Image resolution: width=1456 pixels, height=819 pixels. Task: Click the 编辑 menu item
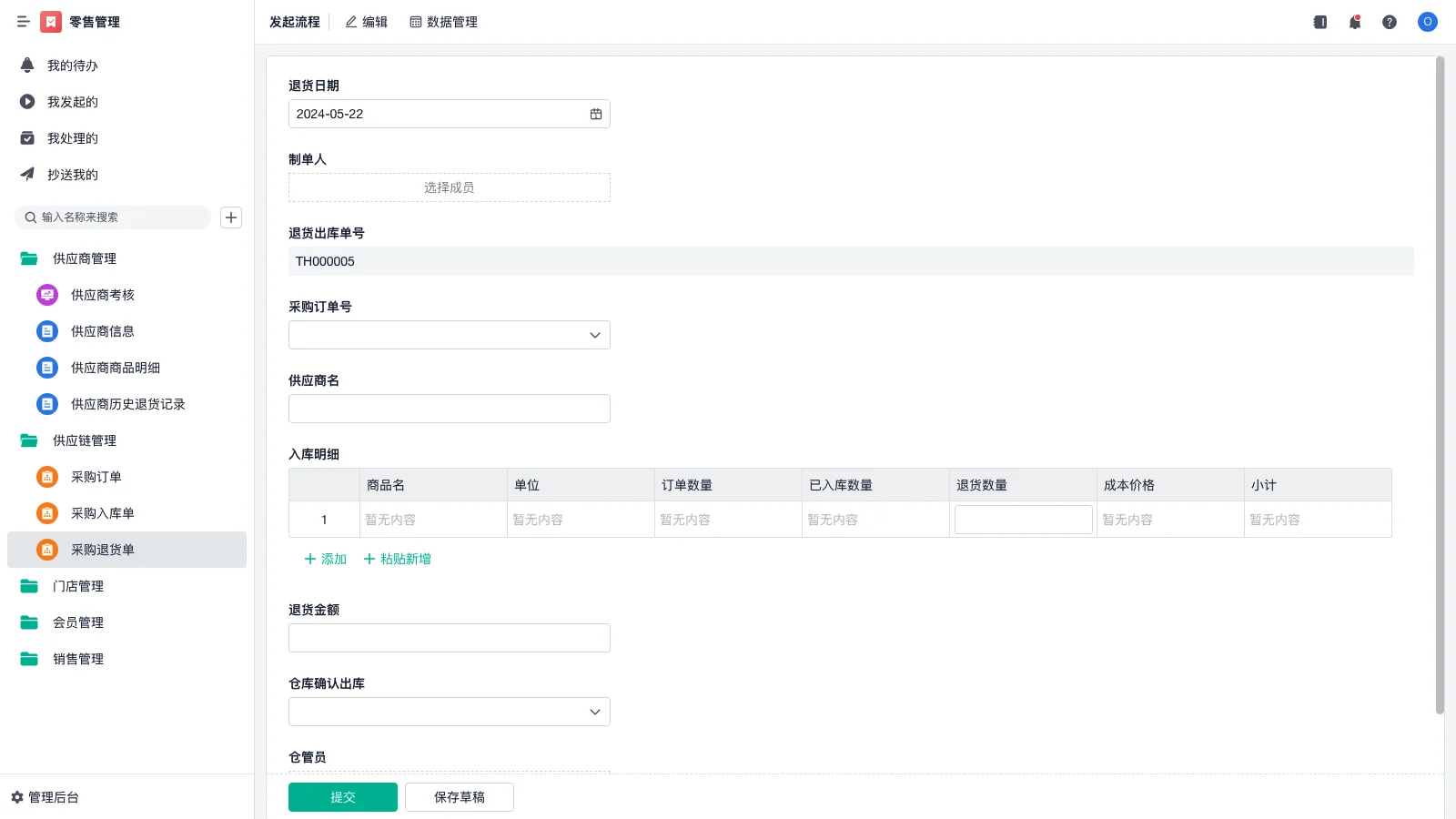(366, 22)
